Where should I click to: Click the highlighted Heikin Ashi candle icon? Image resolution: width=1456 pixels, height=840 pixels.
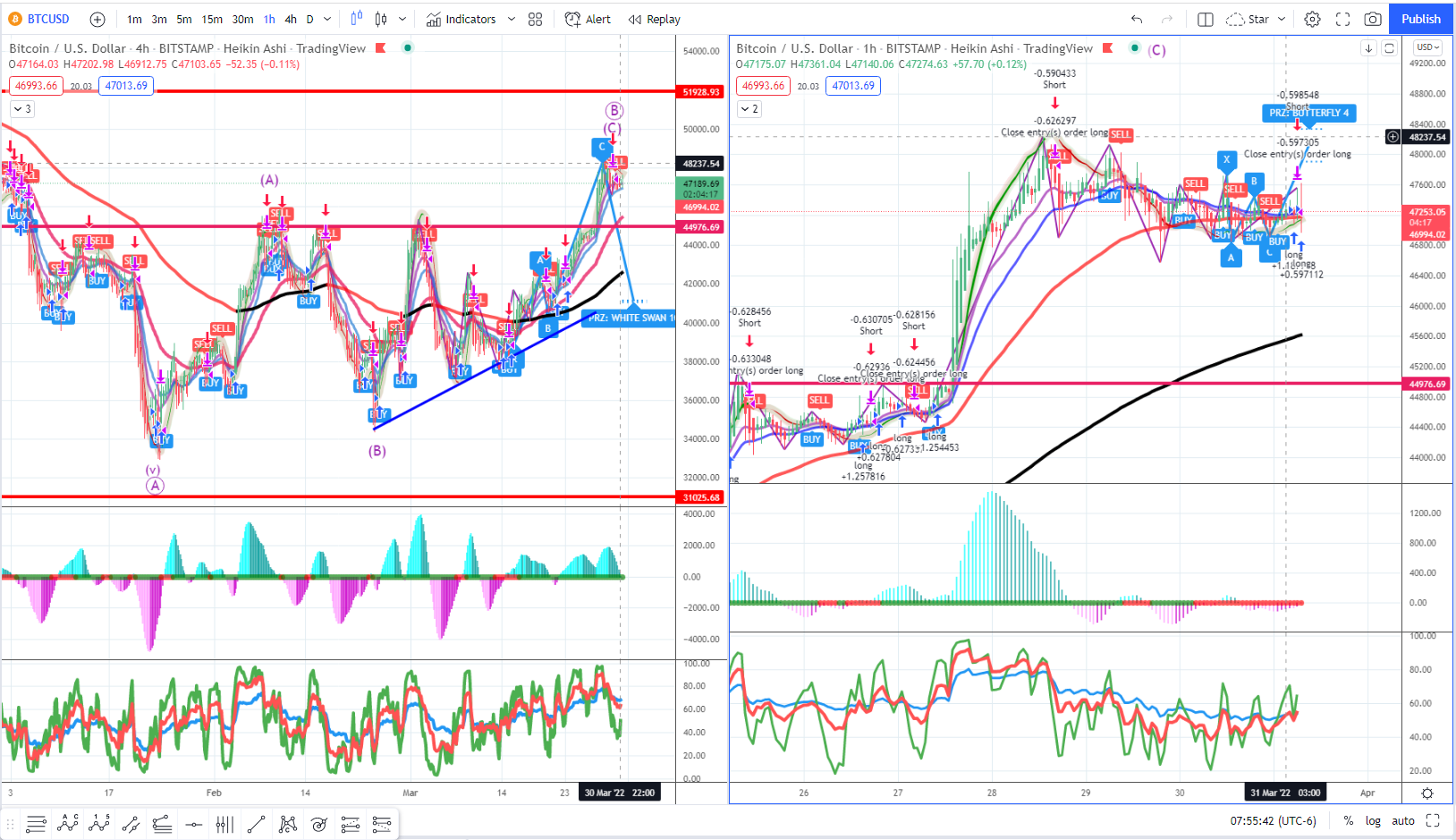(x=357, y=19)
